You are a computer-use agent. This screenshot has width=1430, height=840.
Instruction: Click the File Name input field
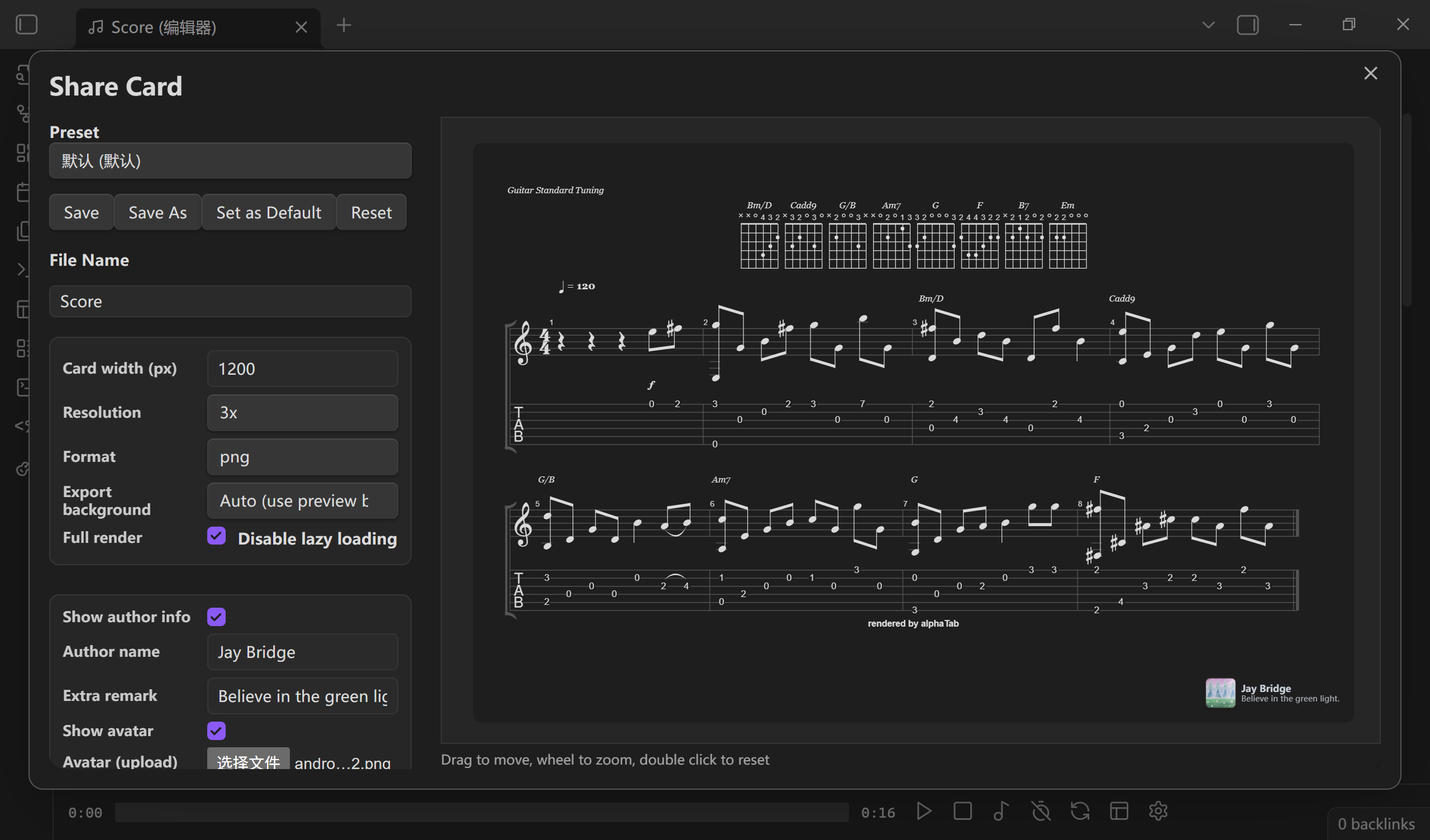230,302
